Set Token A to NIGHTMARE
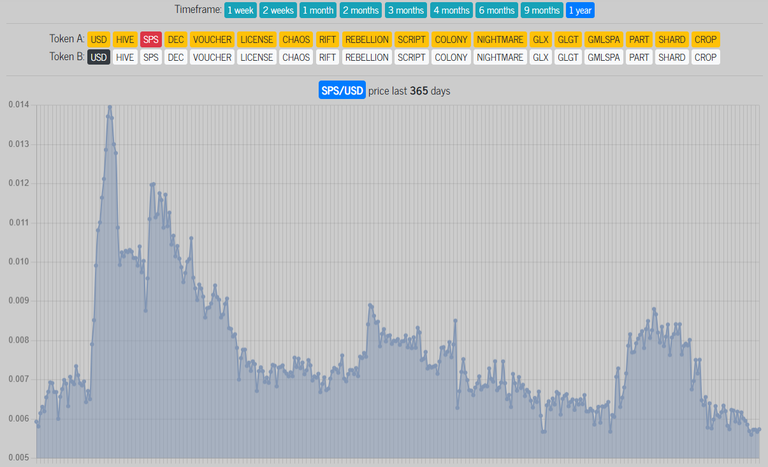Viewport: 768px width, 467px height. click(x=500, y=39)
